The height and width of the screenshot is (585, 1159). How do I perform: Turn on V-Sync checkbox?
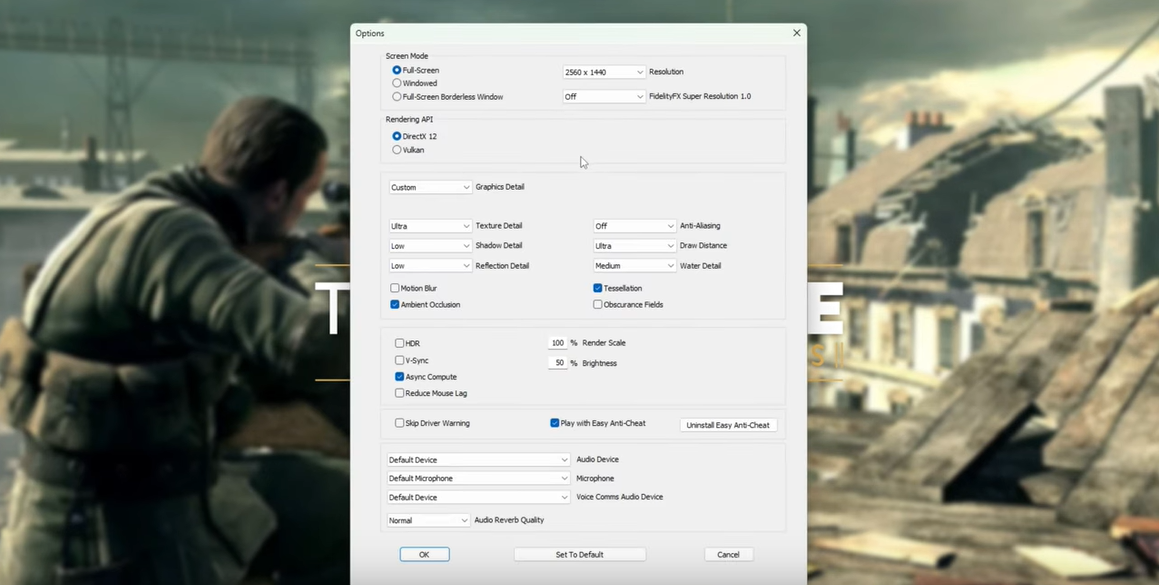click(399, 360)
